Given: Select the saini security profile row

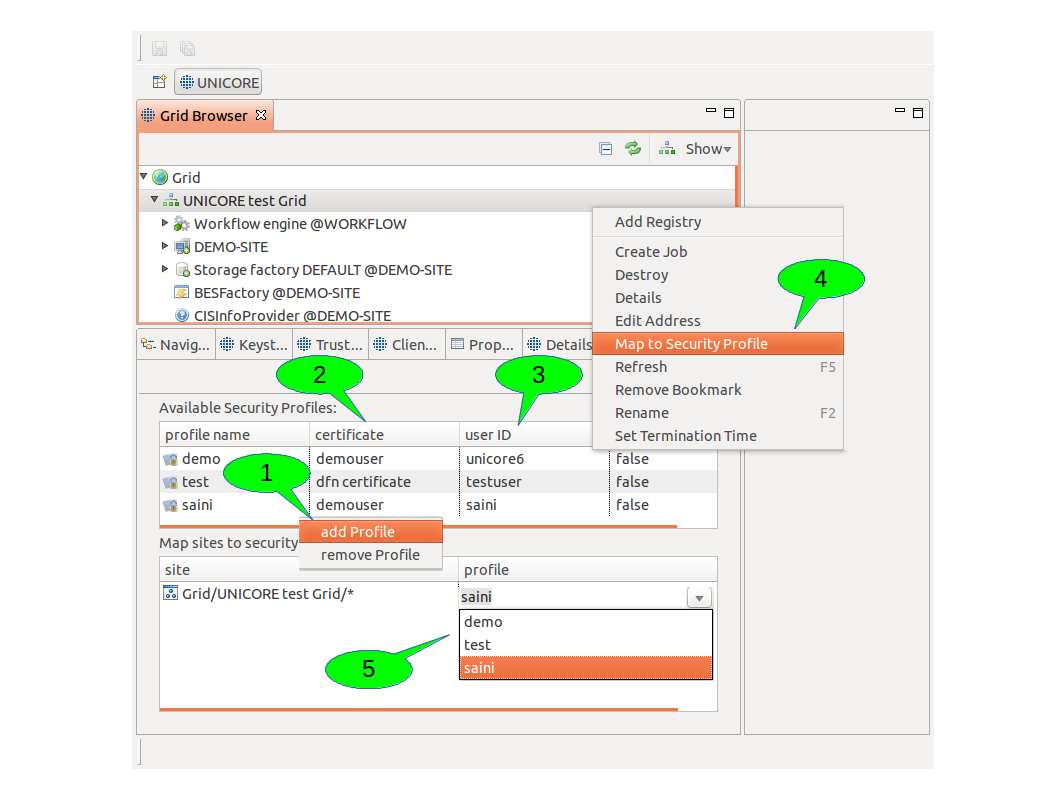Looking at the screenshot, I should (438, 505).
